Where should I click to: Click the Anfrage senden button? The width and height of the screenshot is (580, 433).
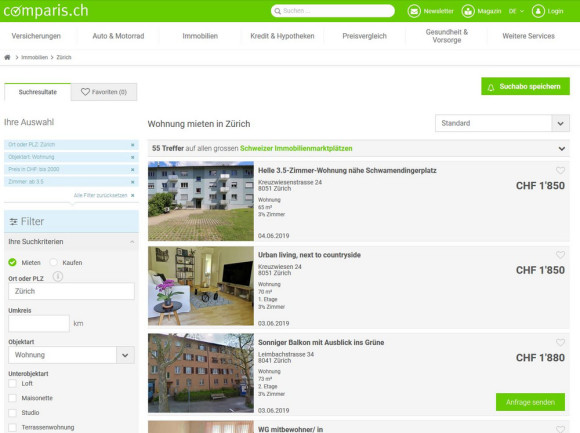[x=530, y=402]
